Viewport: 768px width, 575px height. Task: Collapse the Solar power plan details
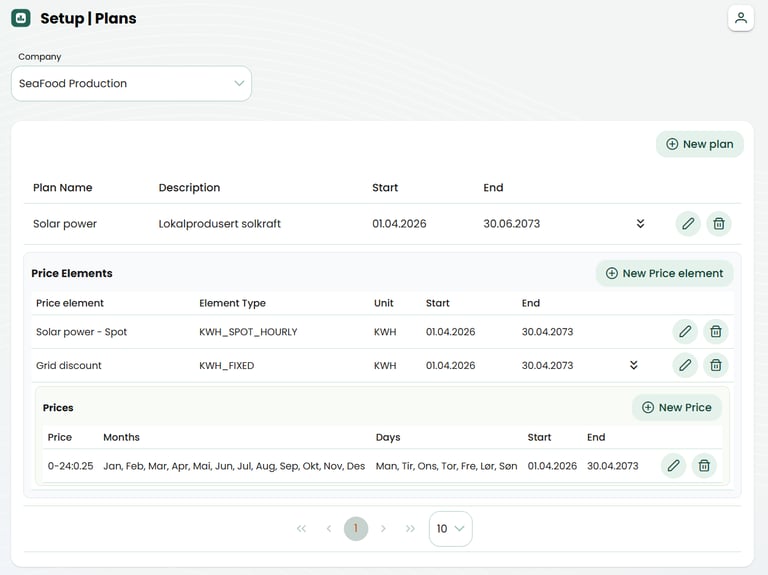point(640,224)
